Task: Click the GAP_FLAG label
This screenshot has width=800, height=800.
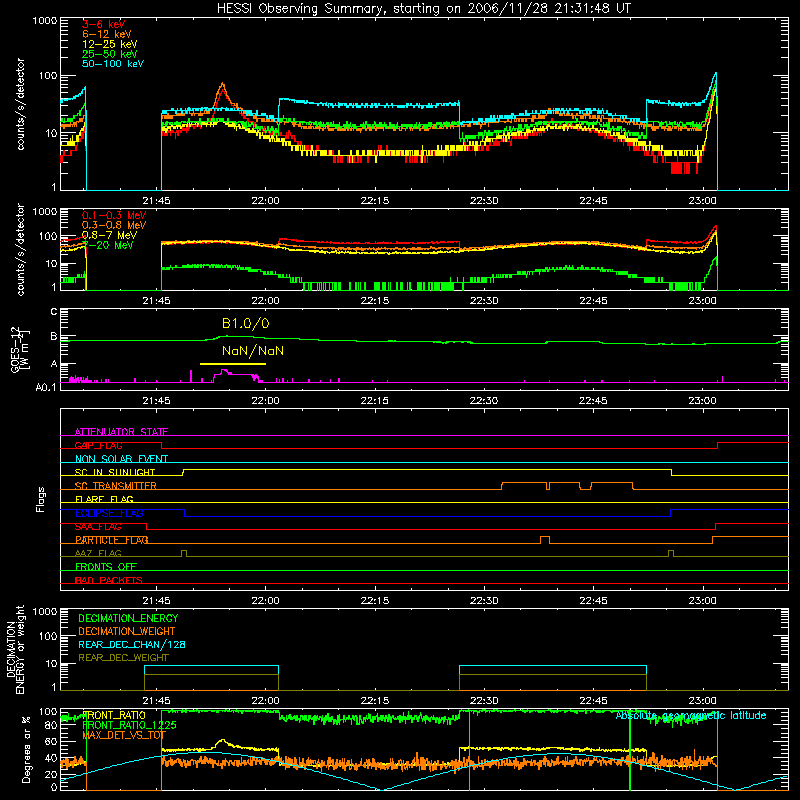Action: pyautogui.click(x=98, y=445)
